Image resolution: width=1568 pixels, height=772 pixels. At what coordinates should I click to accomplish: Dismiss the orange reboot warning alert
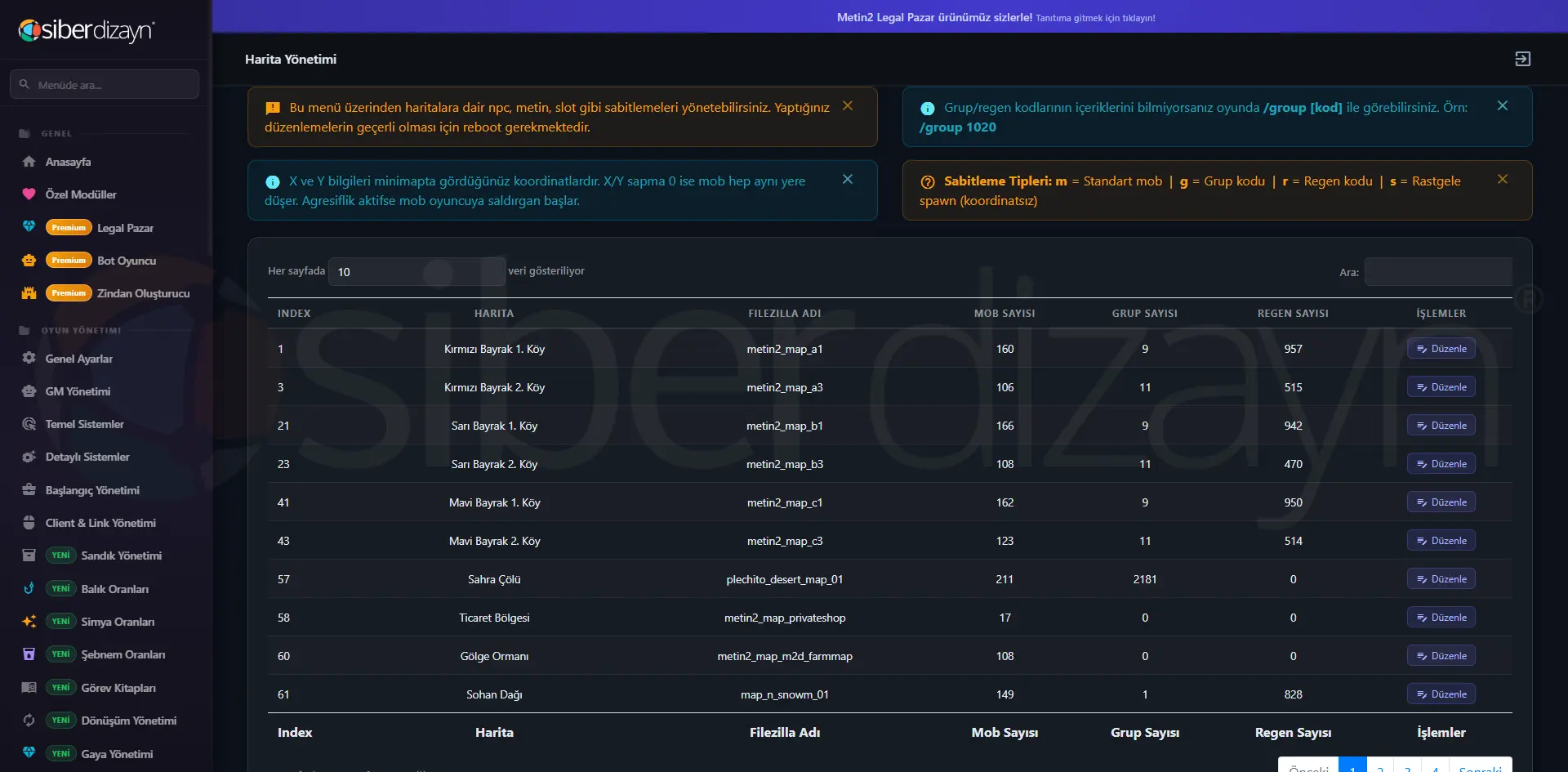point(848,106)
